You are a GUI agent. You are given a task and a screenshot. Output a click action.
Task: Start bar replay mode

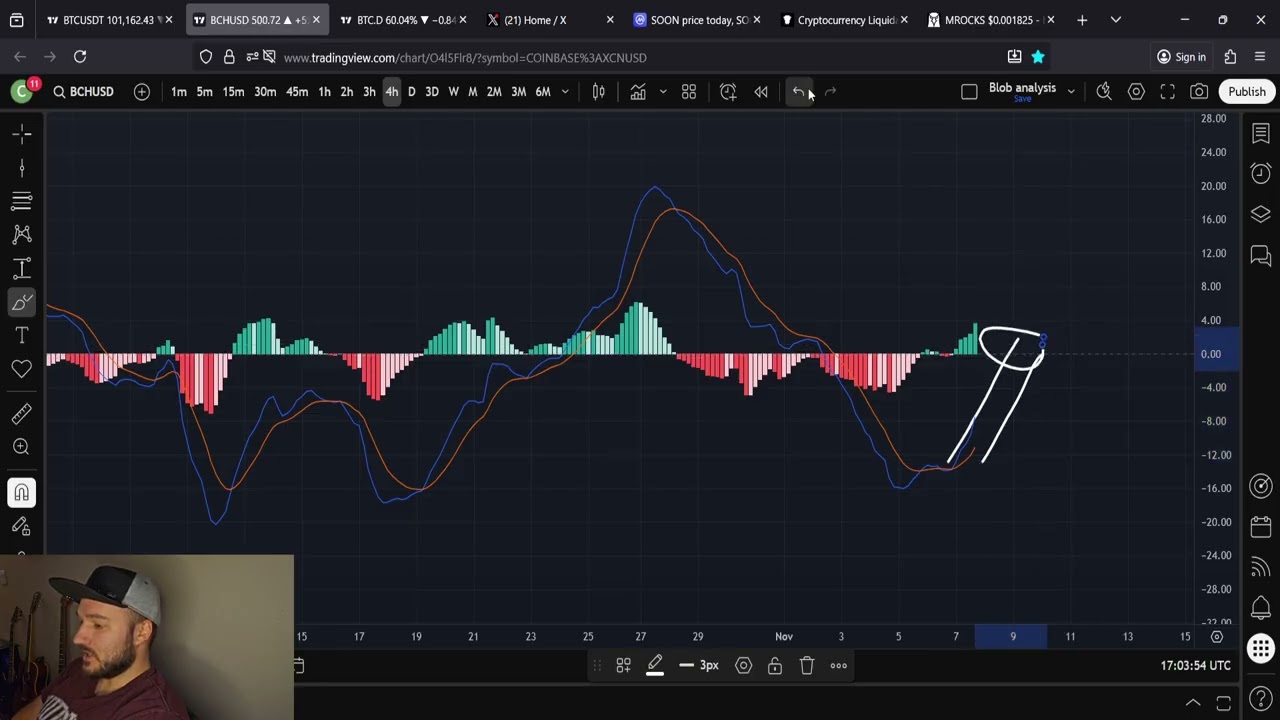[761, 92]
